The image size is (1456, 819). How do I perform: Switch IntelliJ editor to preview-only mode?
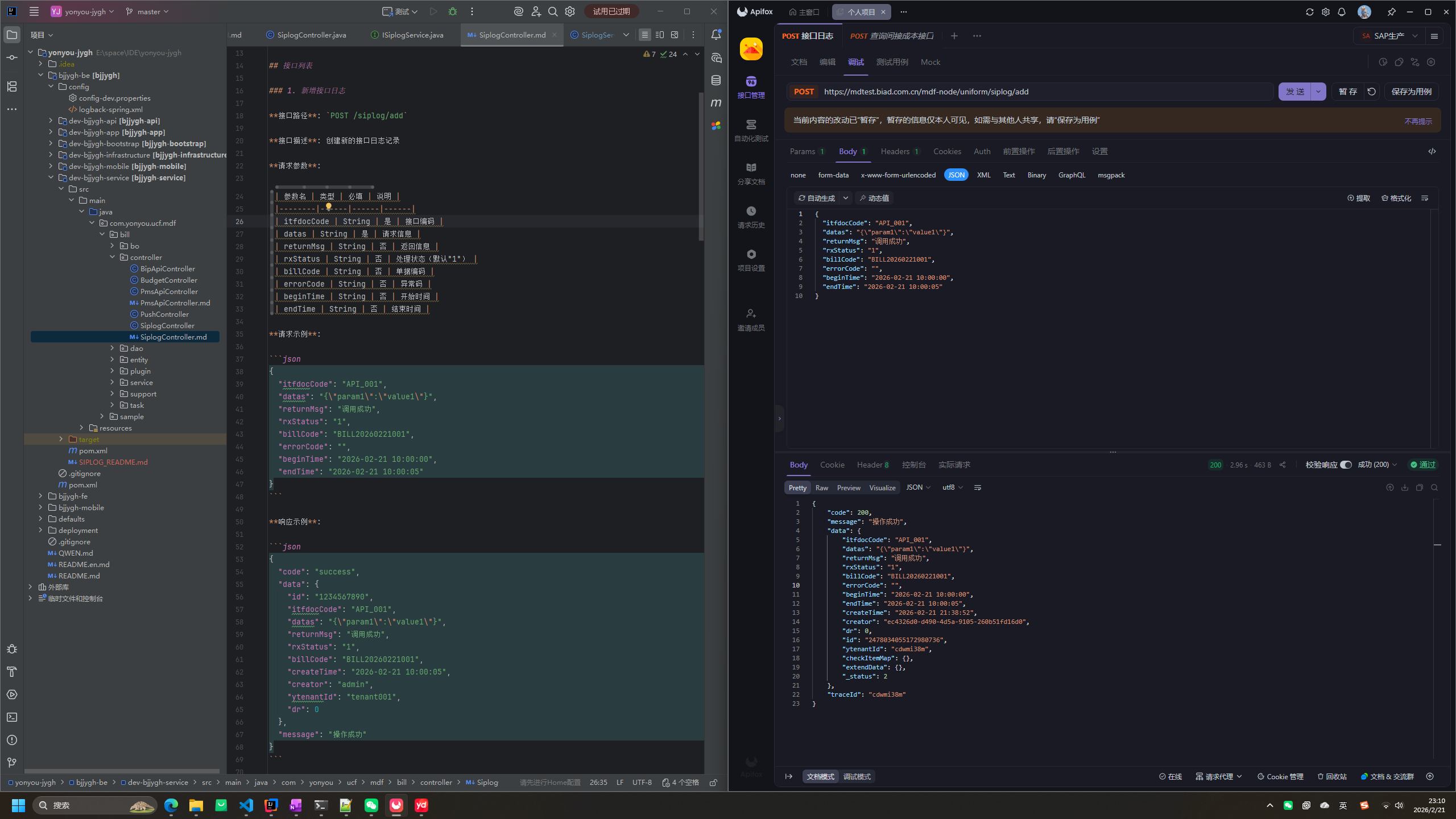[x=675, y=35]
